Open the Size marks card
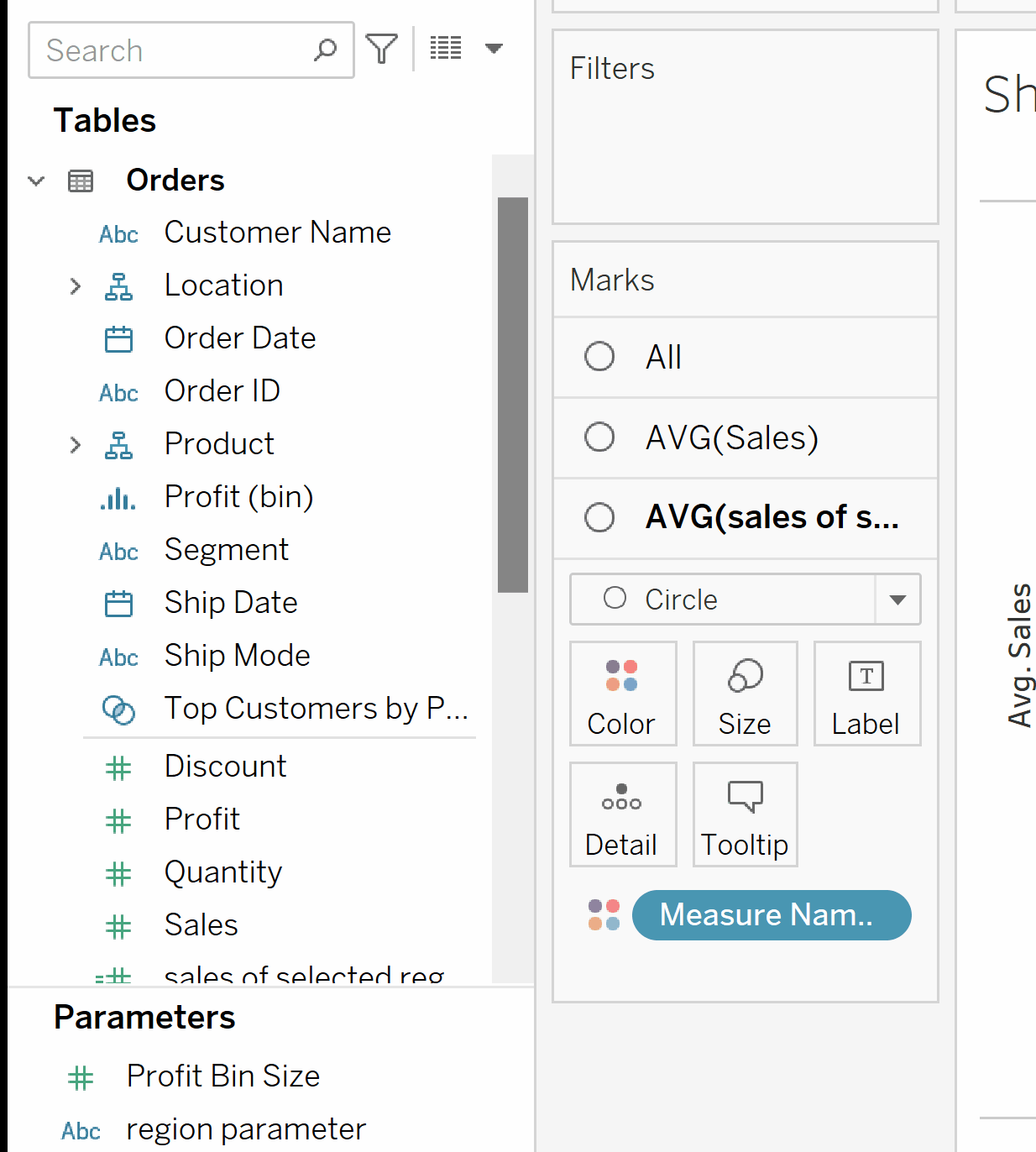Viewport: 1036px width, 1152px height. (x=745, y=694)
